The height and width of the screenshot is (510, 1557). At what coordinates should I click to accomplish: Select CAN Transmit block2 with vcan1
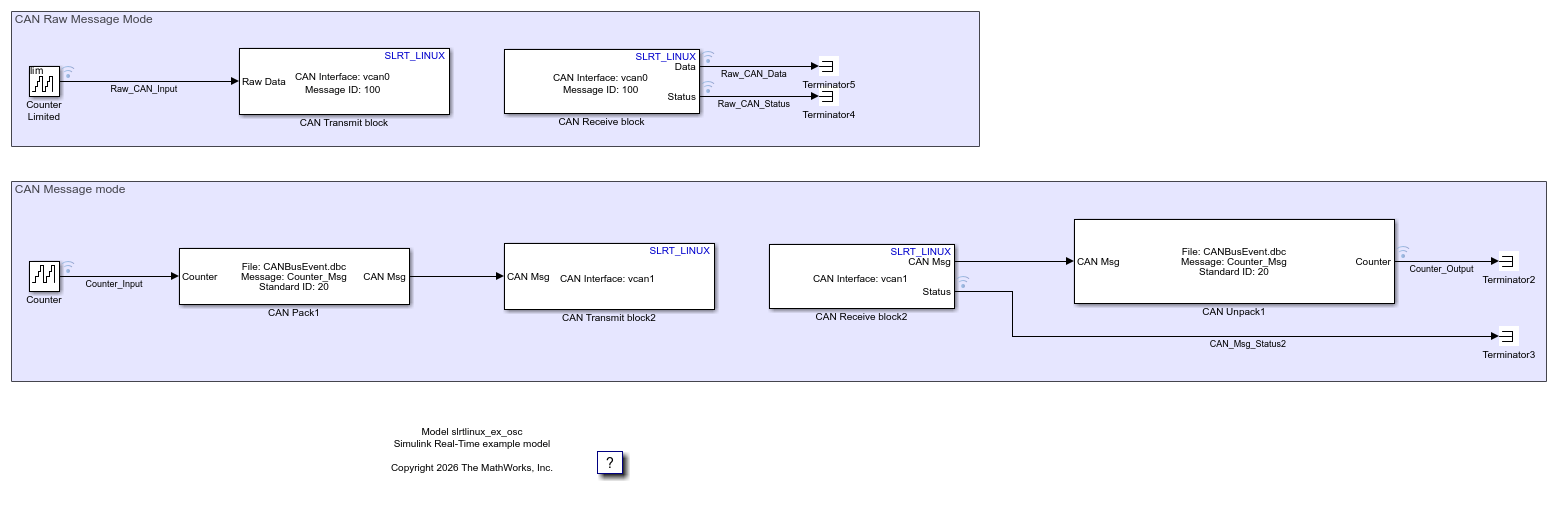pyautogui.click(x=609, y=276)
